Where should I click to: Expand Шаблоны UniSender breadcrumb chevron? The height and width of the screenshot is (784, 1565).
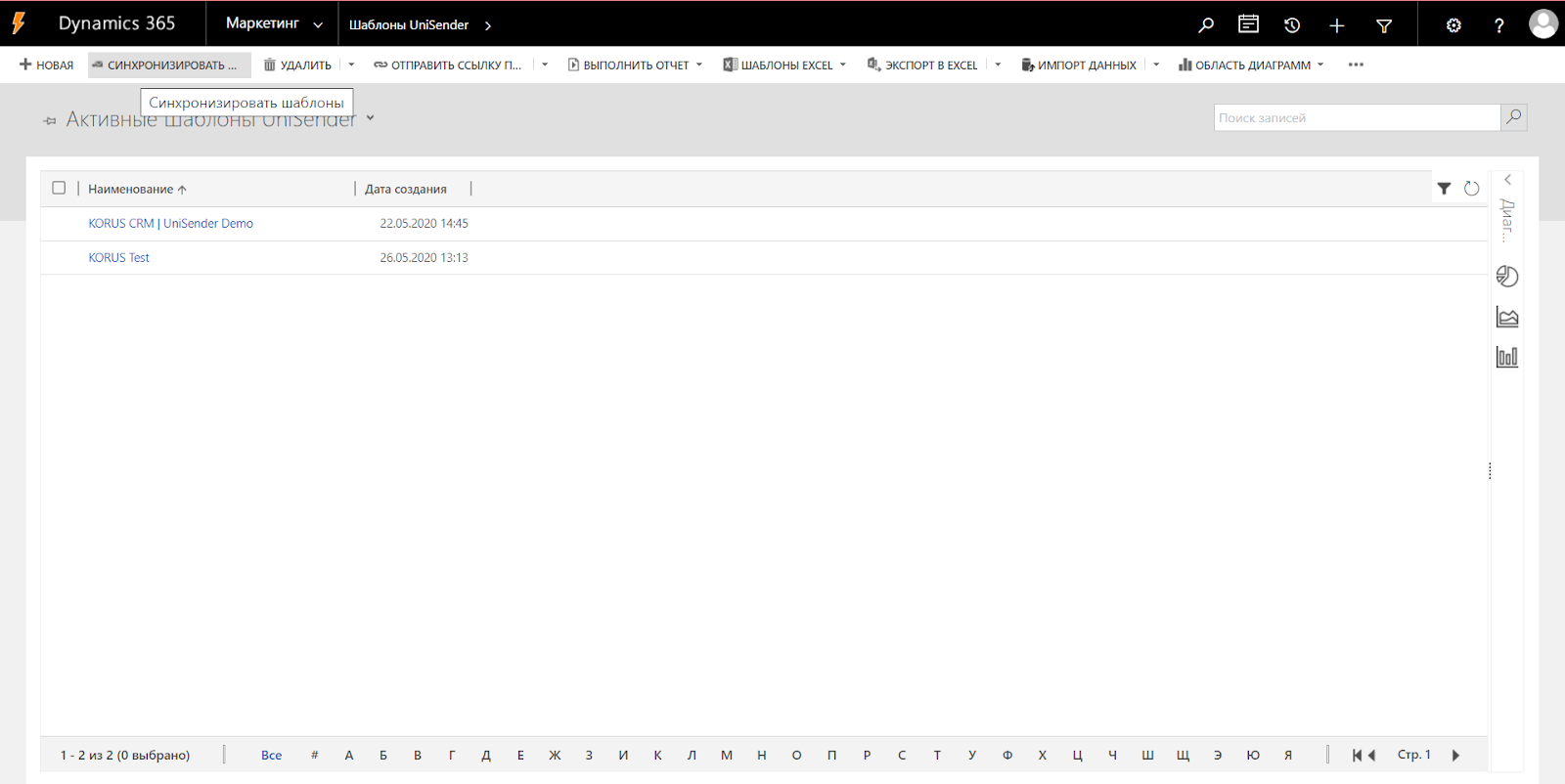(488, 25)
